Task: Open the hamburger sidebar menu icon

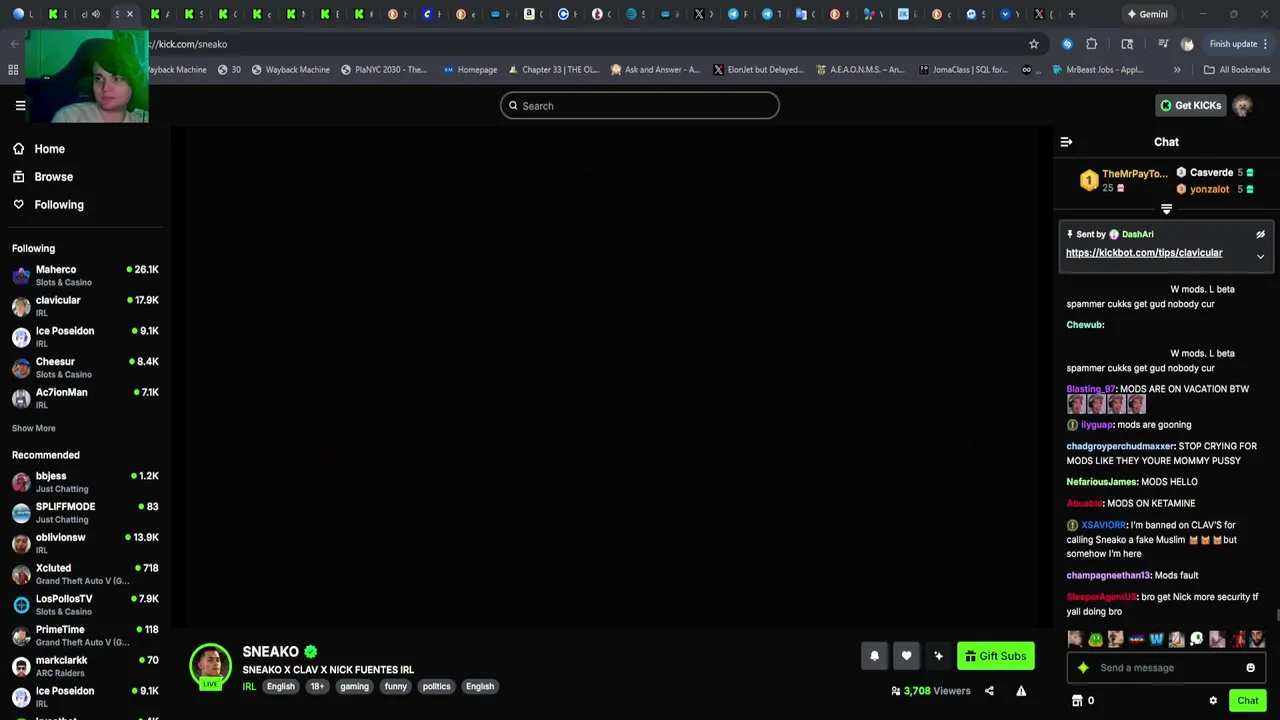Action: (x=20, y=105)
